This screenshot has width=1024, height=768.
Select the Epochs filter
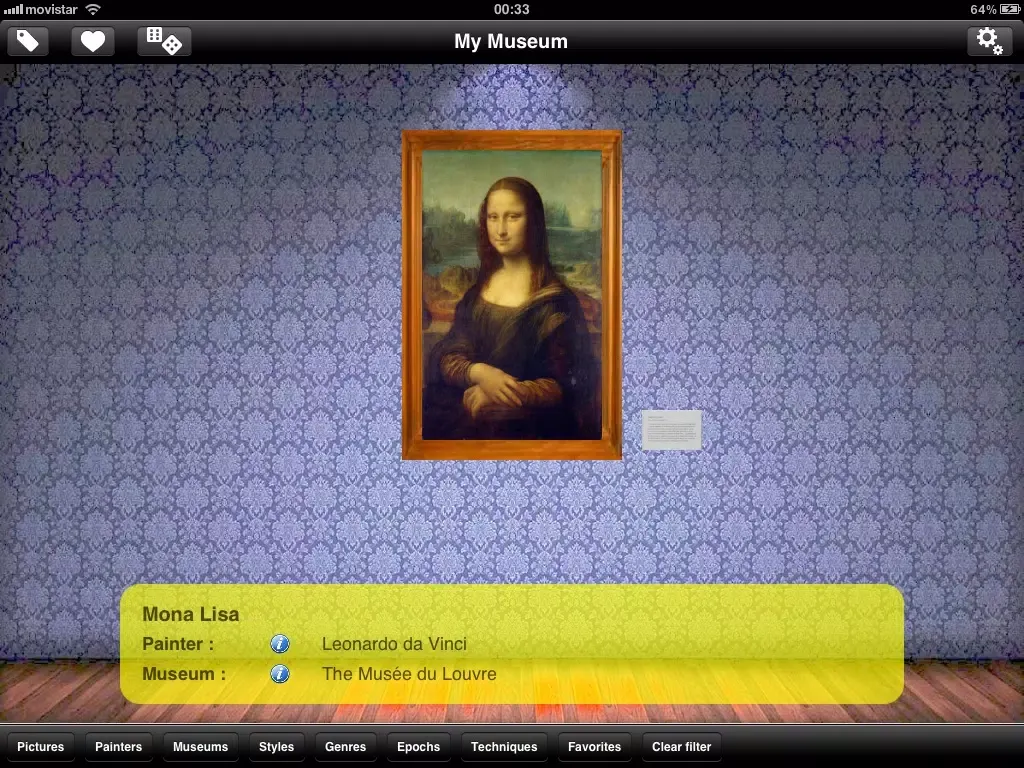419,746
